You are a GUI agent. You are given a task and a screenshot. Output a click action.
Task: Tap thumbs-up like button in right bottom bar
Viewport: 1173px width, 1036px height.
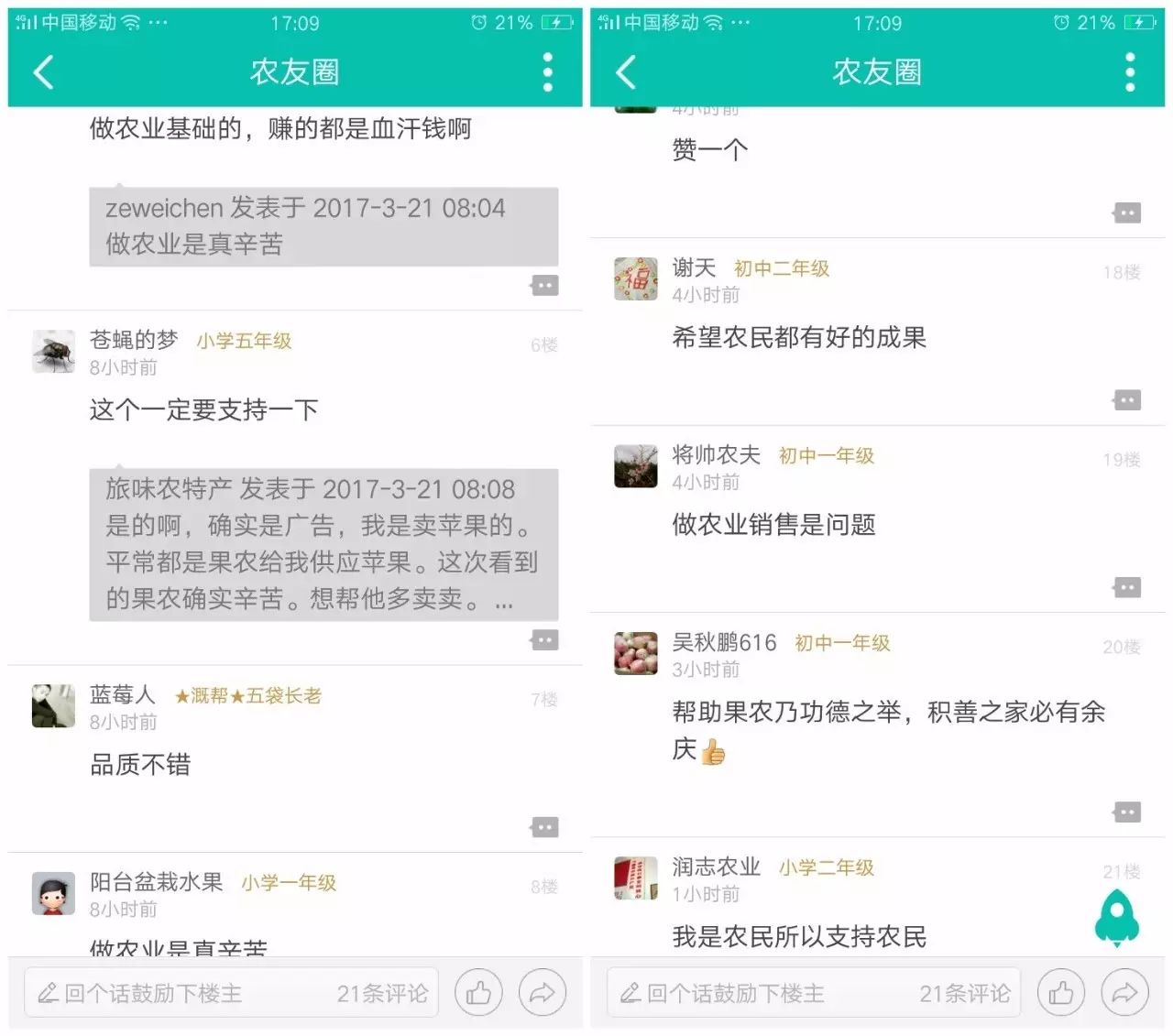click(x=1061, y=993)
